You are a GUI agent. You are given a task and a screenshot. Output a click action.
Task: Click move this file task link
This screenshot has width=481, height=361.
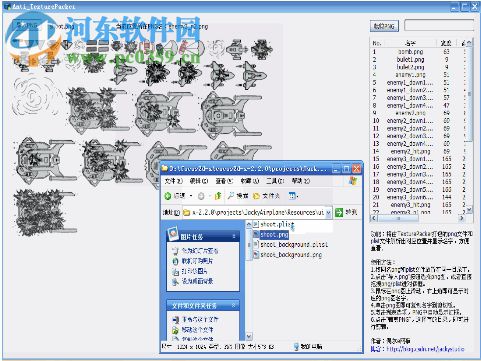[x=197, y=330]
